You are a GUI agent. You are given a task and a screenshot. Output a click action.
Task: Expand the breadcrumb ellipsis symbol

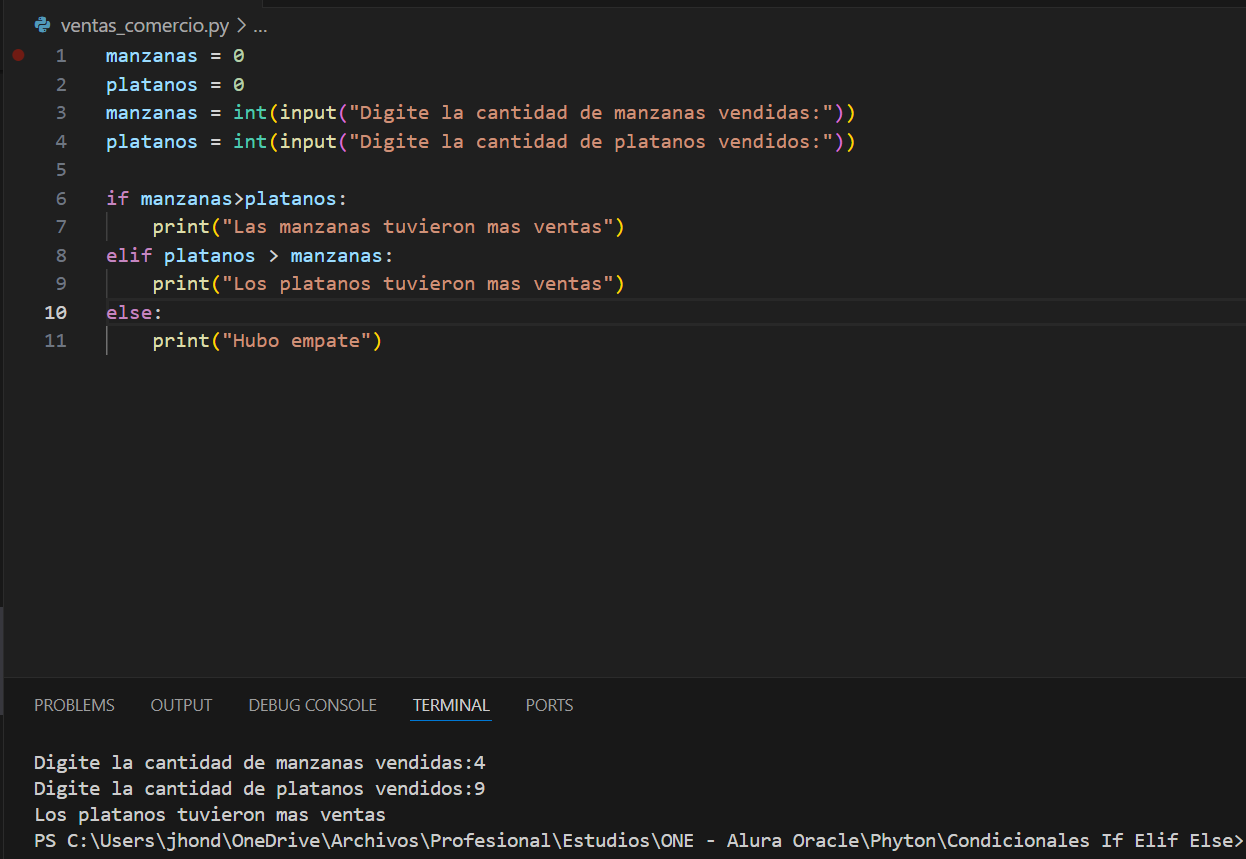coord(260,25)
